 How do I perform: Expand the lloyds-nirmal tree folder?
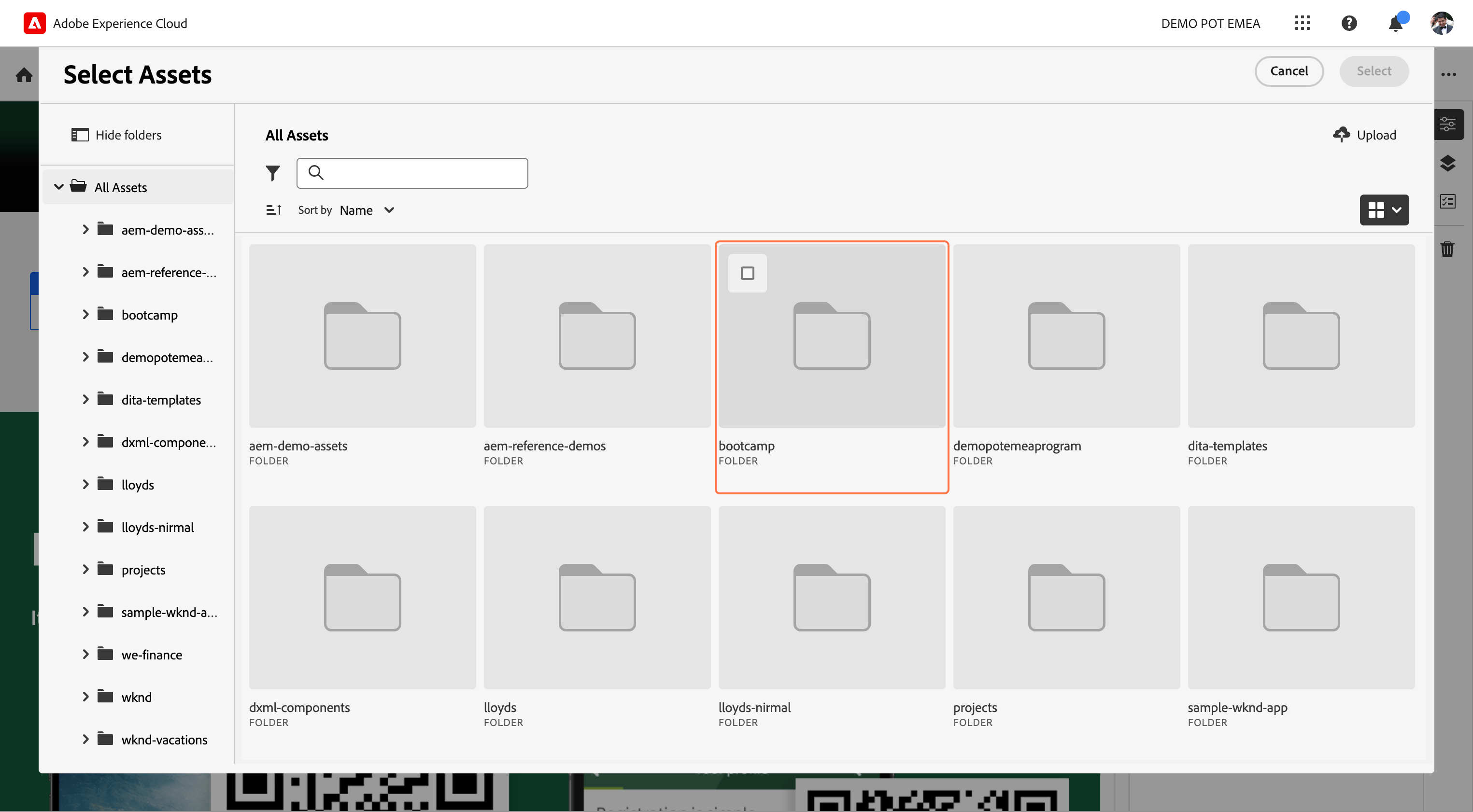(x=85, y=528)
